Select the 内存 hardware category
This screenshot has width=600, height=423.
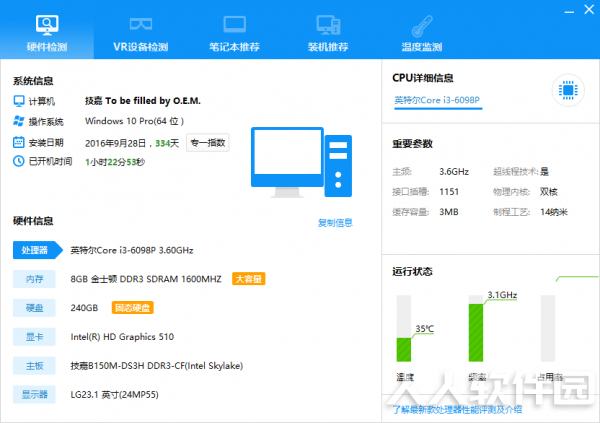pyautogui.click(x=34, y=279)
